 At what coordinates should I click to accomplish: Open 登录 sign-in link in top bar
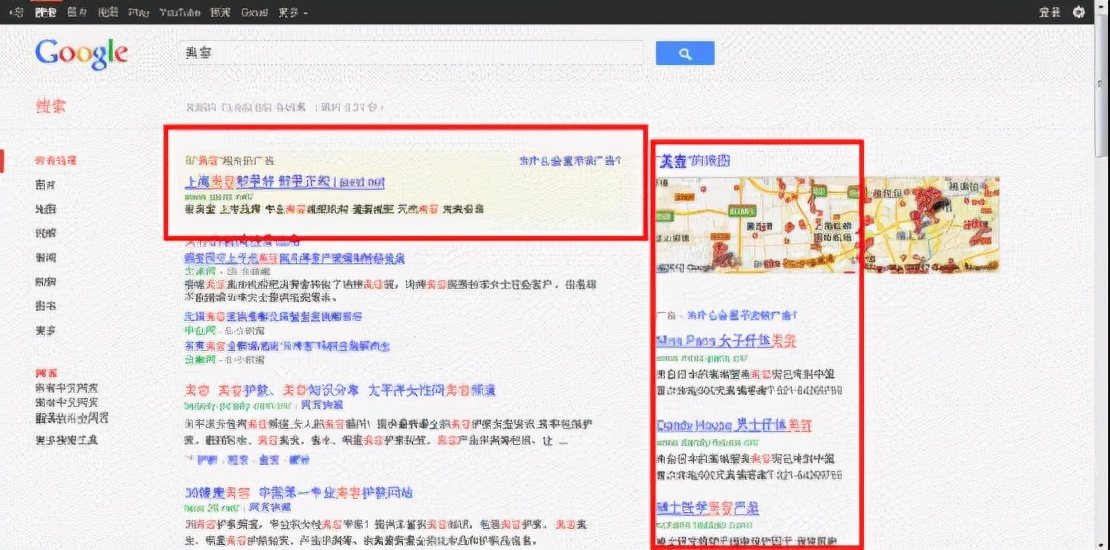[x=1049, y=13]
